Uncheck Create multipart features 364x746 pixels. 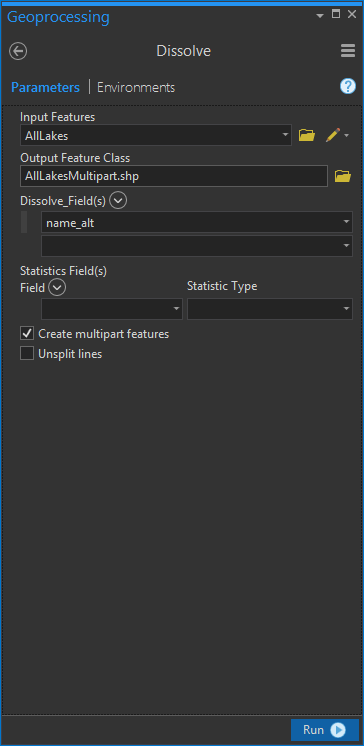click(27, 333)
